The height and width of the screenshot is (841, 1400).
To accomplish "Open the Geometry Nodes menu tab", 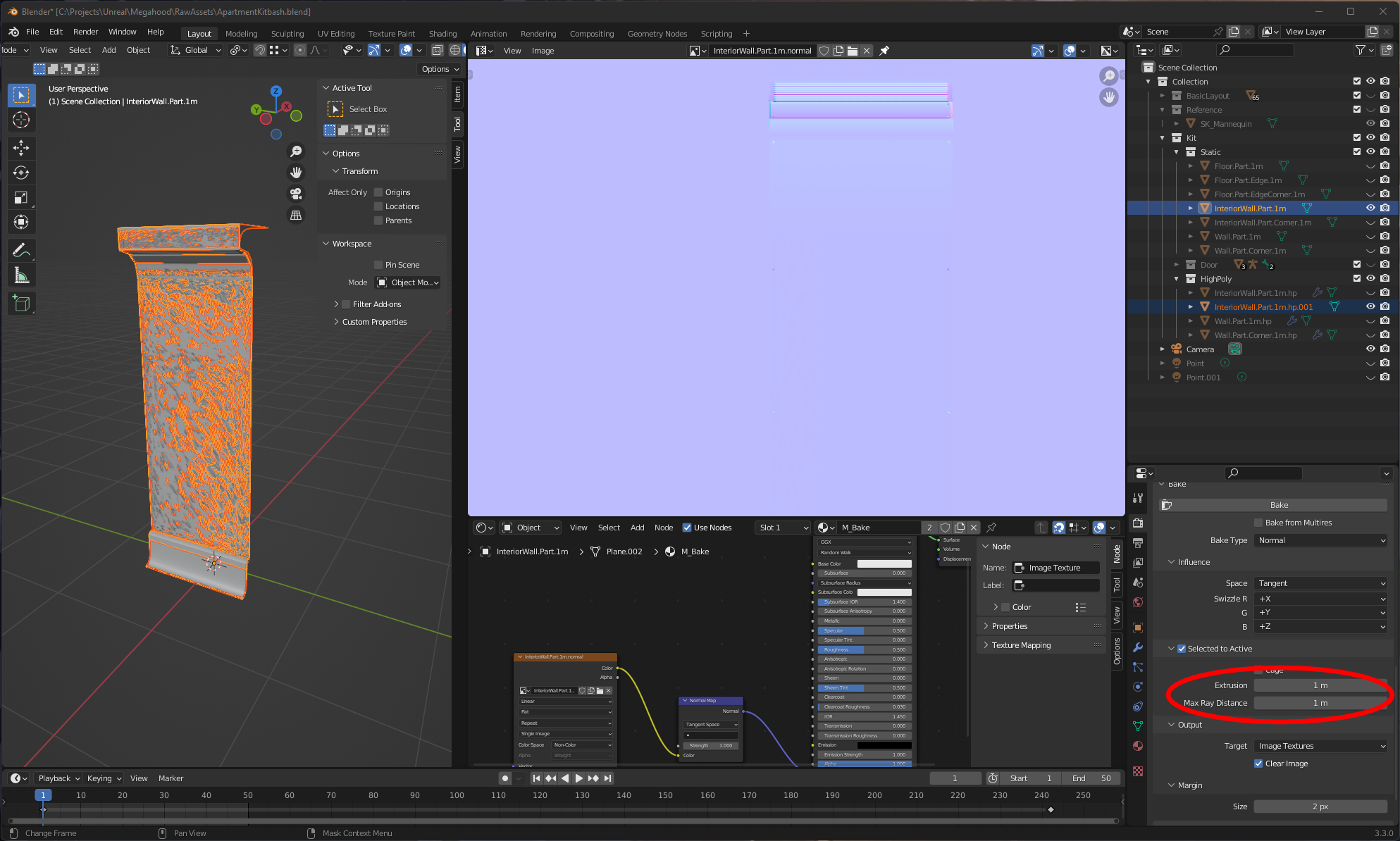I will (656, 33).
